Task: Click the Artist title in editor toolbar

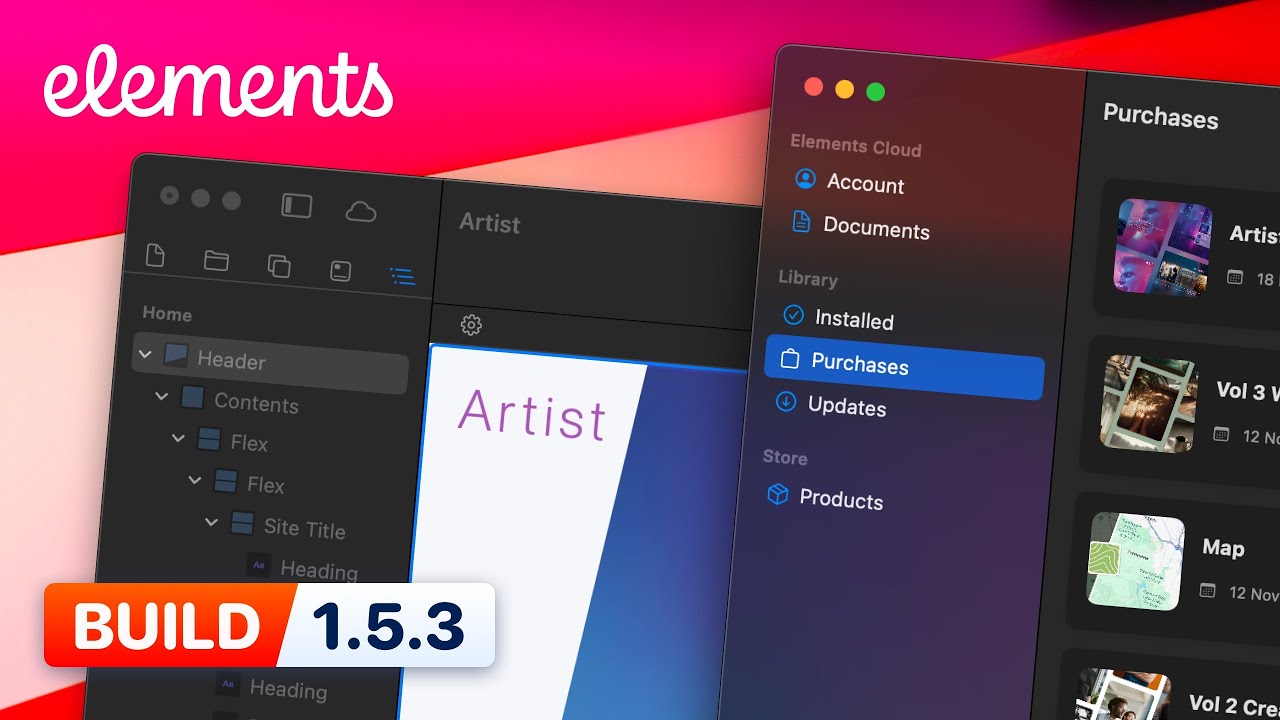Action: (489, 223)
